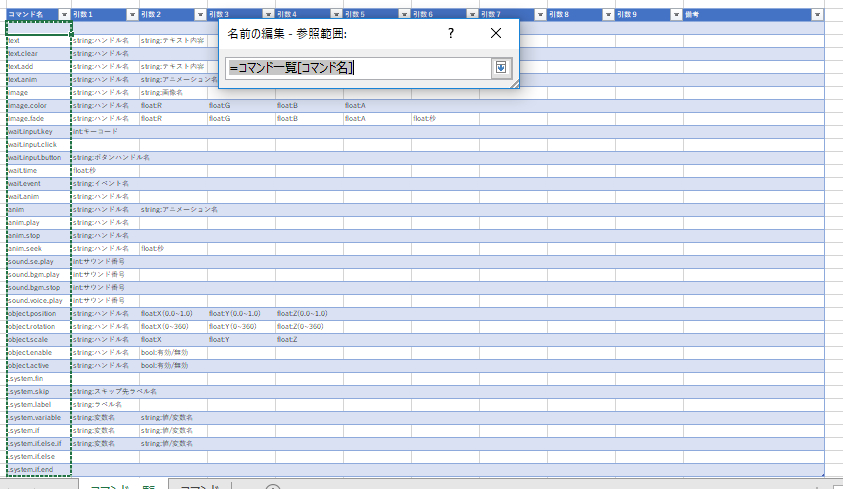Select the text.clear command cell
Screen dimensions: 843x489
39,54
